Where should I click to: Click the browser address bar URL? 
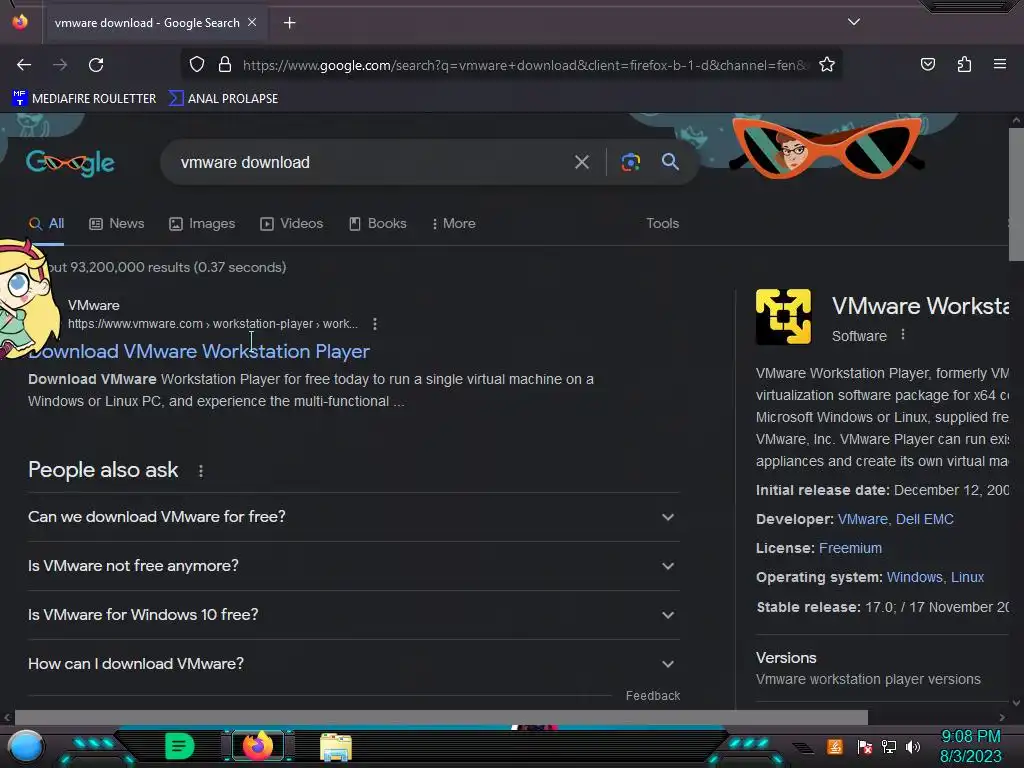pos(525,65)
